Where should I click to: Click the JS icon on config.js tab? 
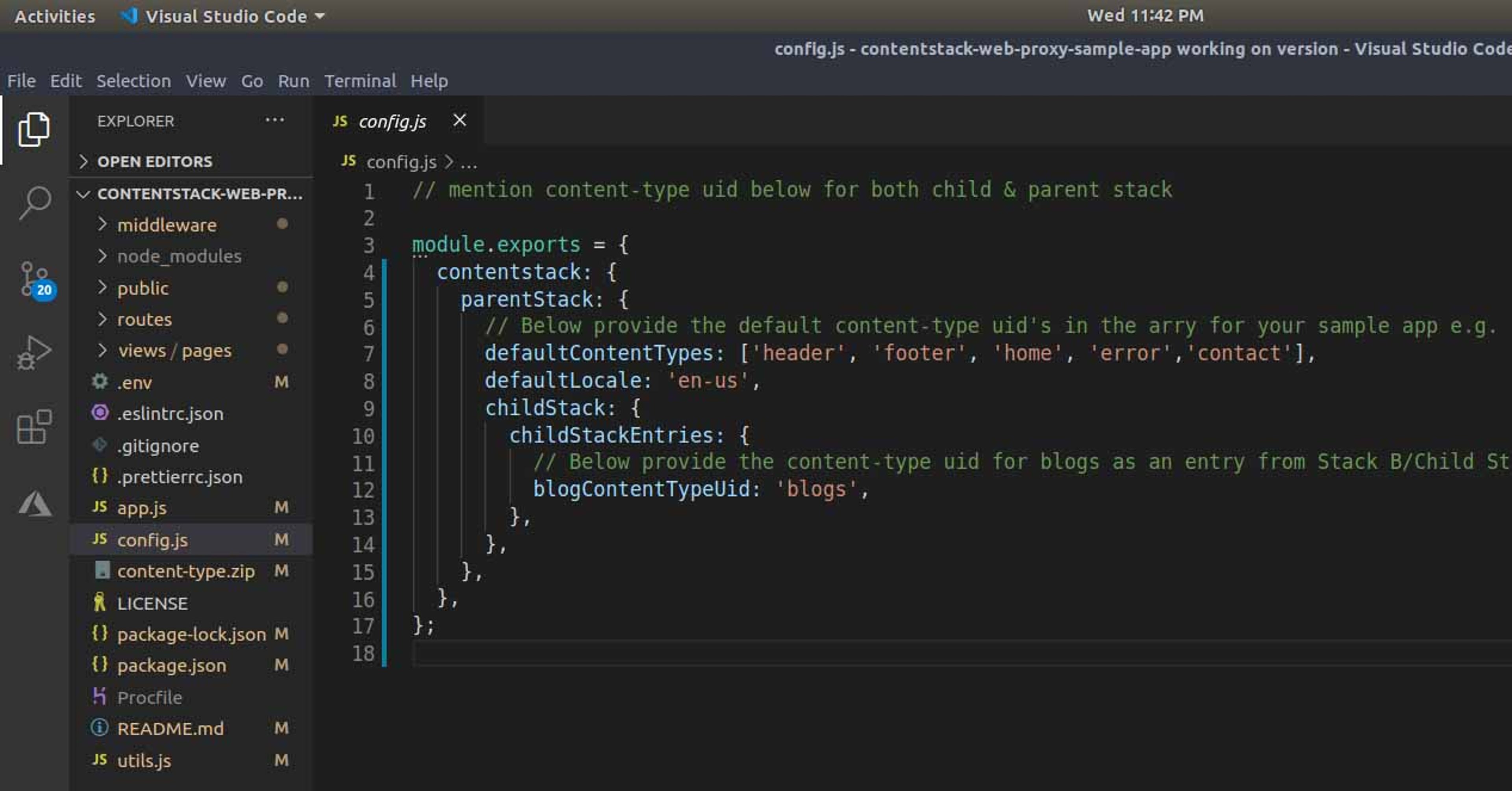pos(340,121)
